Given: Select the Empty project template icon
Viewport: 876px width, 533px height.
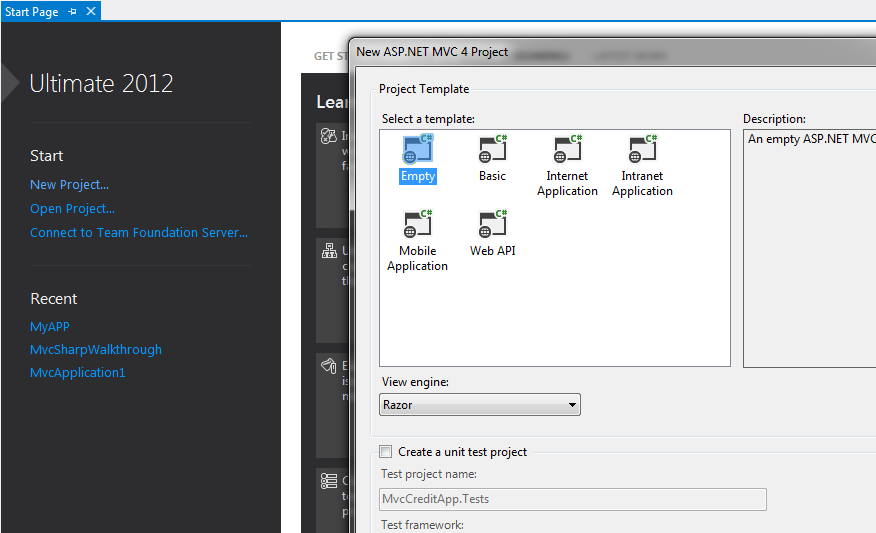Looking at the screenshot, I should pos(417,149).
